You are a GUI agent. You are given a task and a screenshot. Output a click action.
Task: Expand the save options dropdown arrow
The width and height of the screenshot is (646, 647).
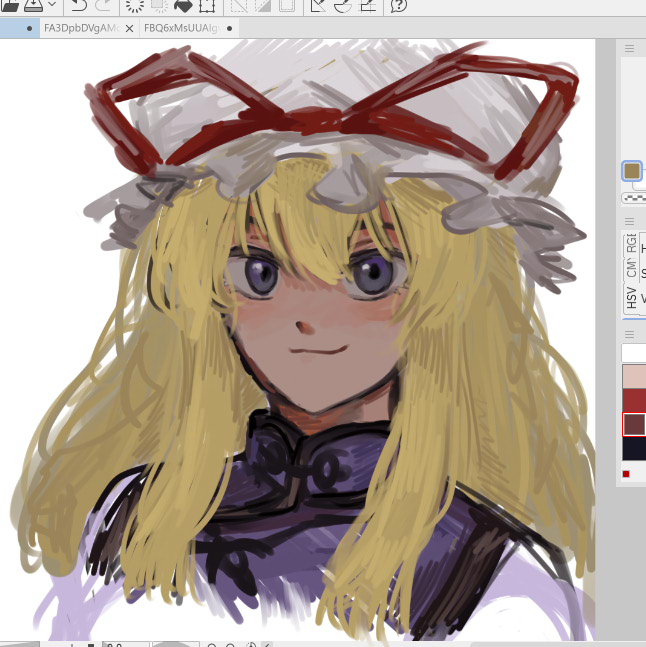point(52,4)
